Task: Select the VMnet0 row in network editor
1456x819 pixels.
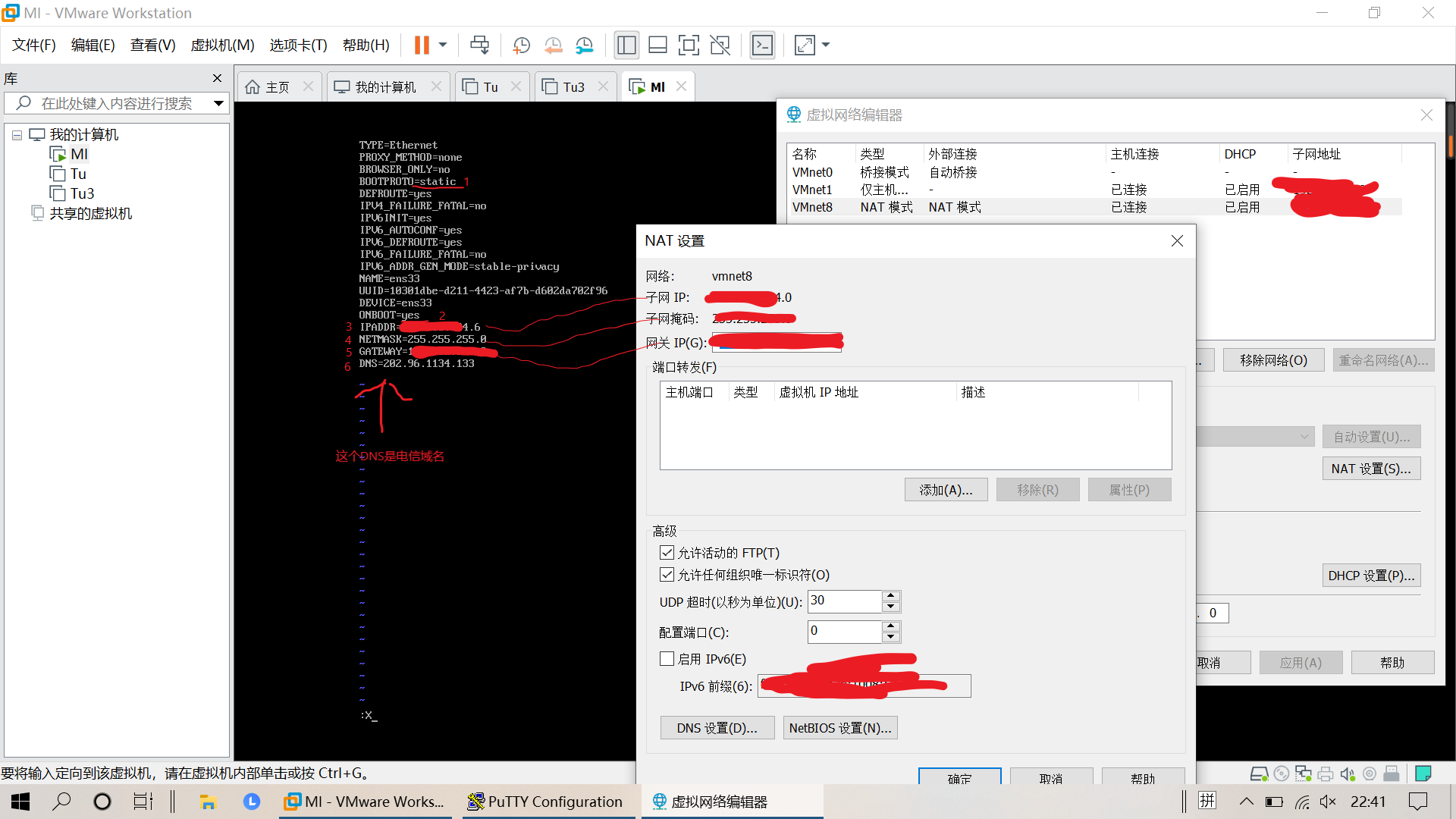Action: click(1096, 172)
